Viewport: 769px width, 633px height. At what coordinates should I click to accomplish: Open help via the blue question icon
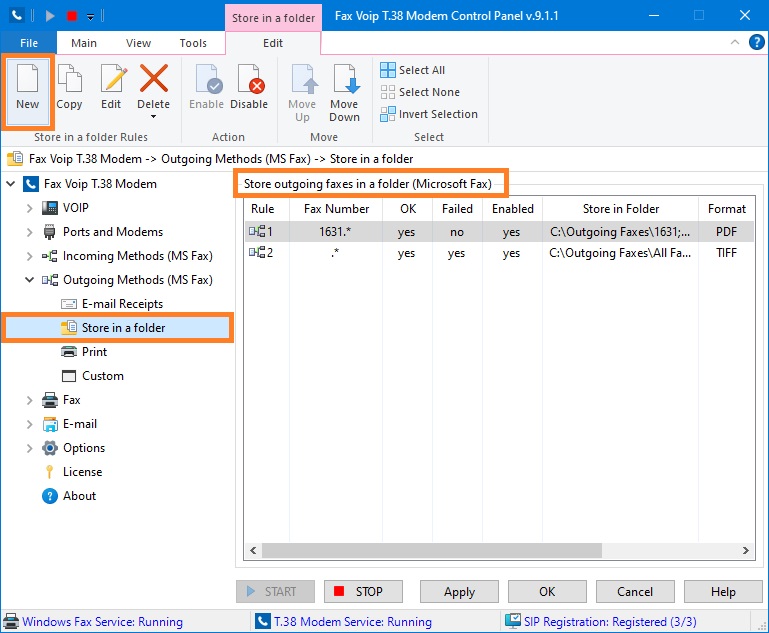[756, 42]
